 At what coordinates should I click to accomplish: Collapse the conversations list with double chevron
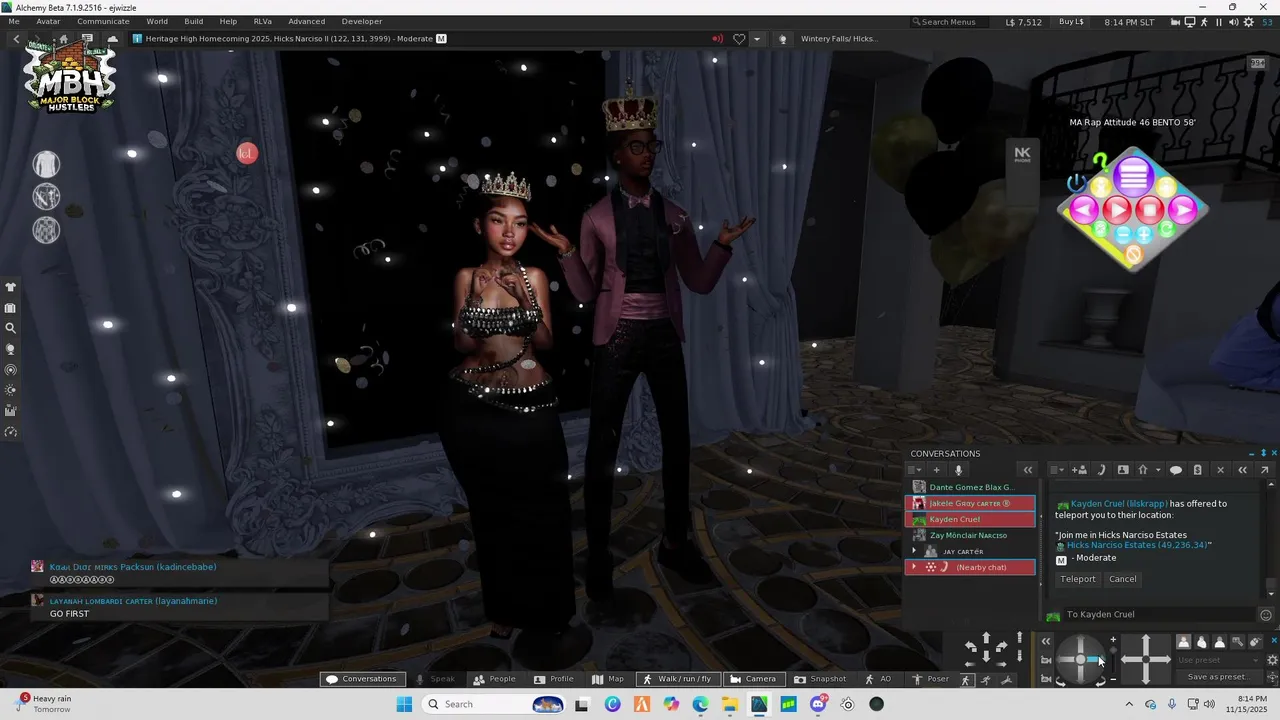click(x=1027, y=470)
